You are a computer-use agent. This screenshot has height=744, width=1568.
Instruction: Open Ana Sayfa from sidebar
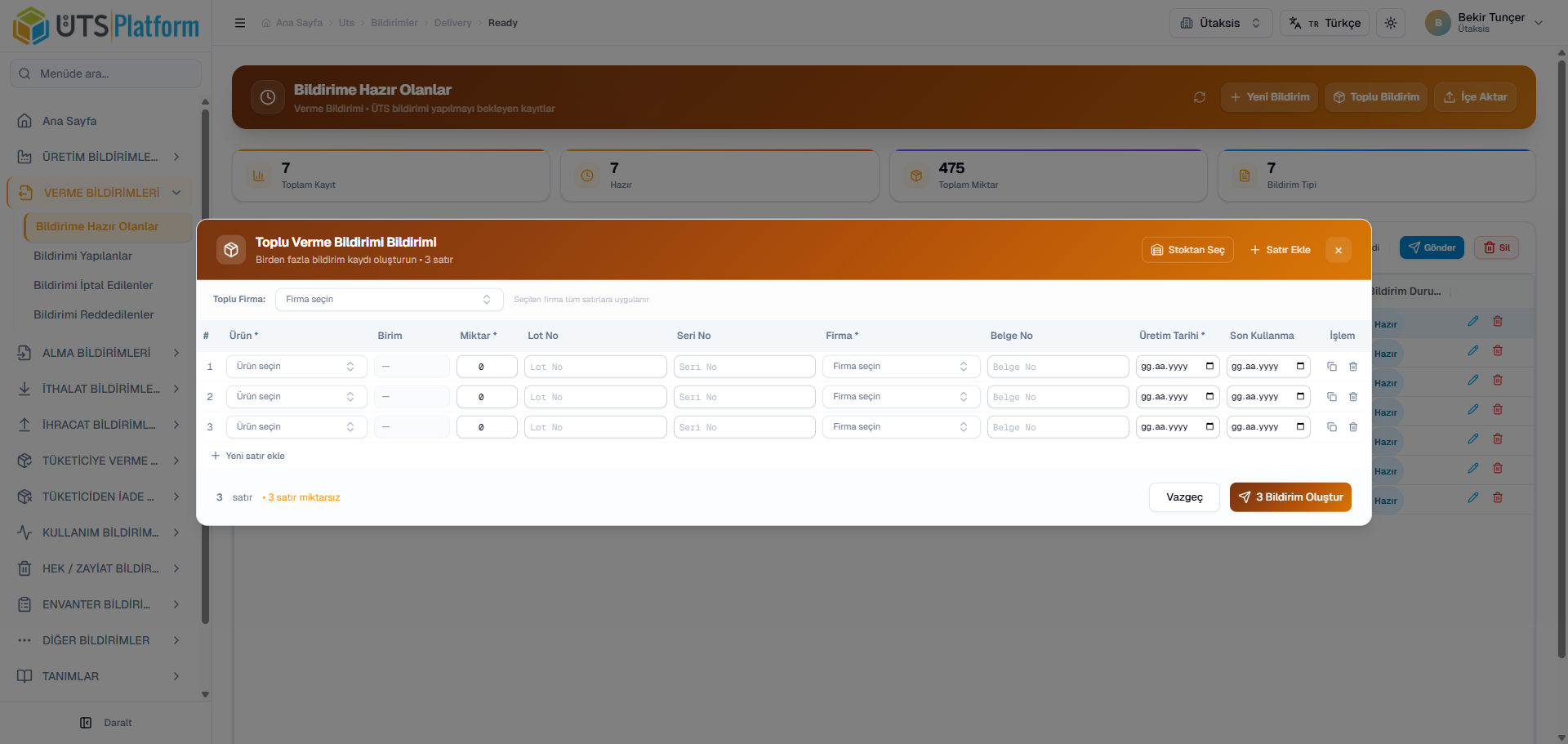69,121
